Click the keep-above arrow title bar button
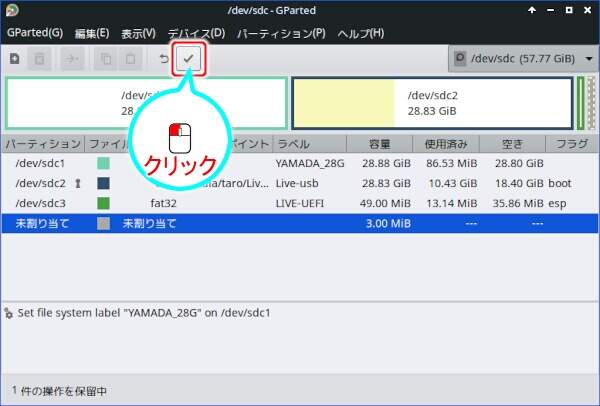Screen dimensions: 600x406 (x=532, y=10)
